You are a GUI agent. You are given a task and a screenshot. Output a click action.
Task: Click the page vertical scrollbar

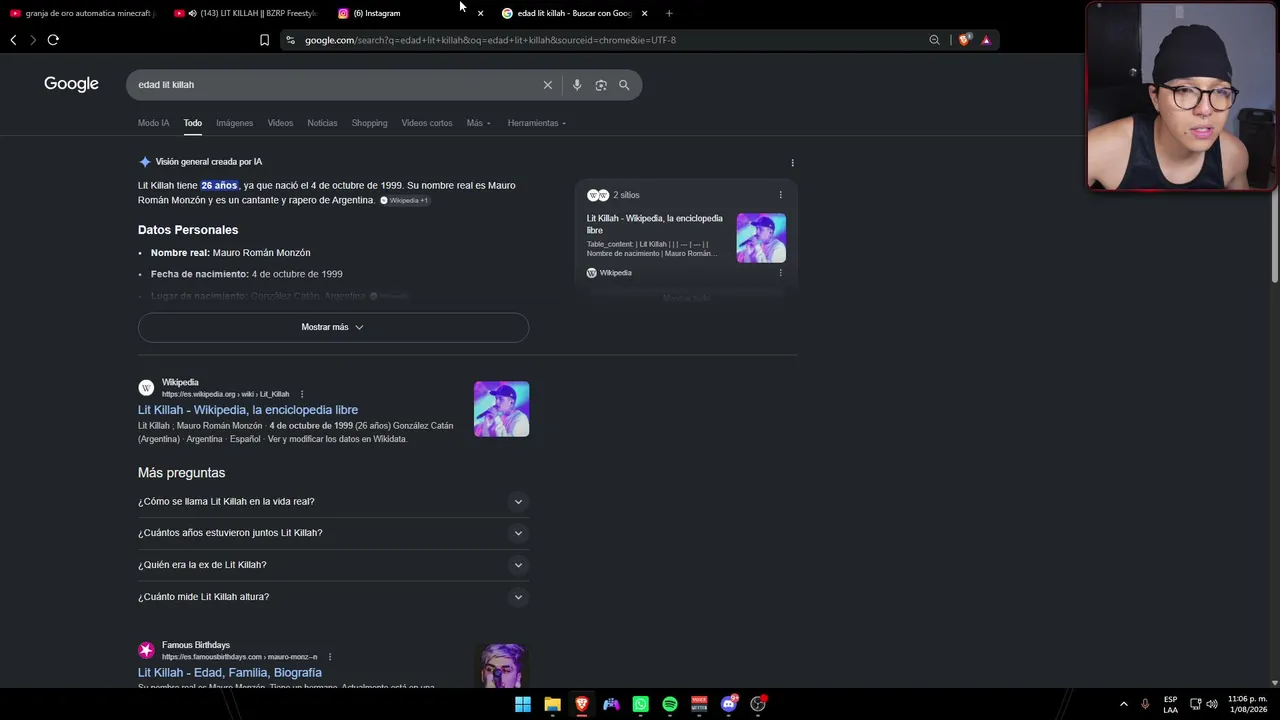(x=1273, y=170)
